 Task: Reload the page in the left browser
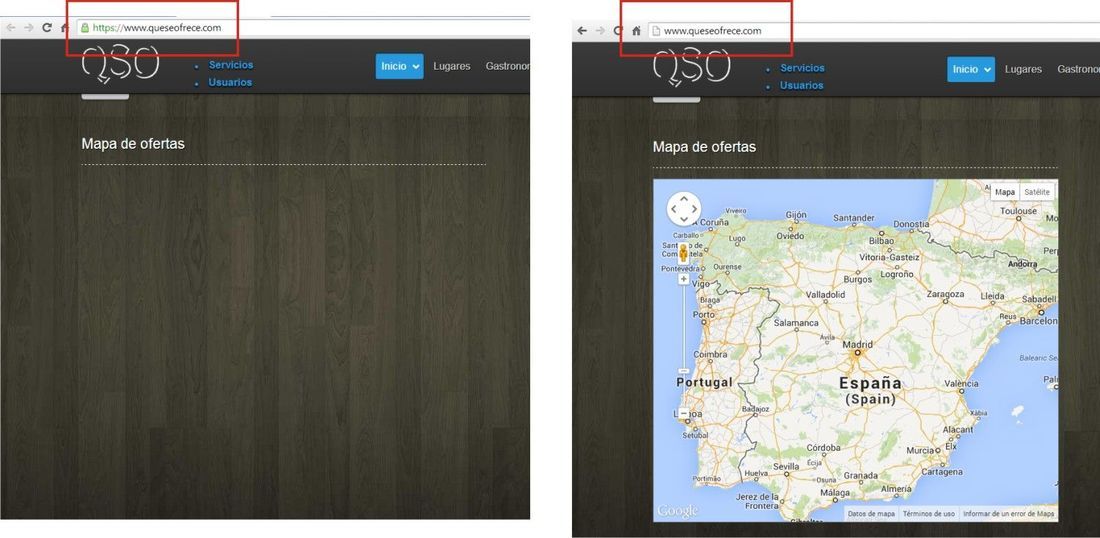click(x=47, y=27)
